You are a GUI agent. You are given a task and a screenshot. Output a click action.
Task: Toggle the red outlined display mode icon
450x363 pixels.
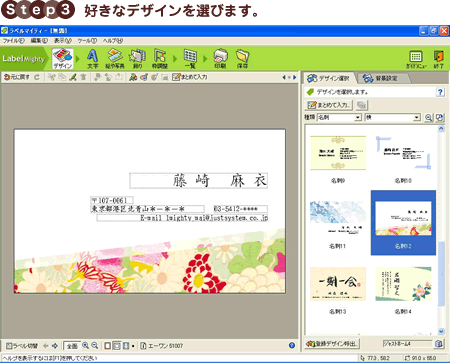pos(107,346)
